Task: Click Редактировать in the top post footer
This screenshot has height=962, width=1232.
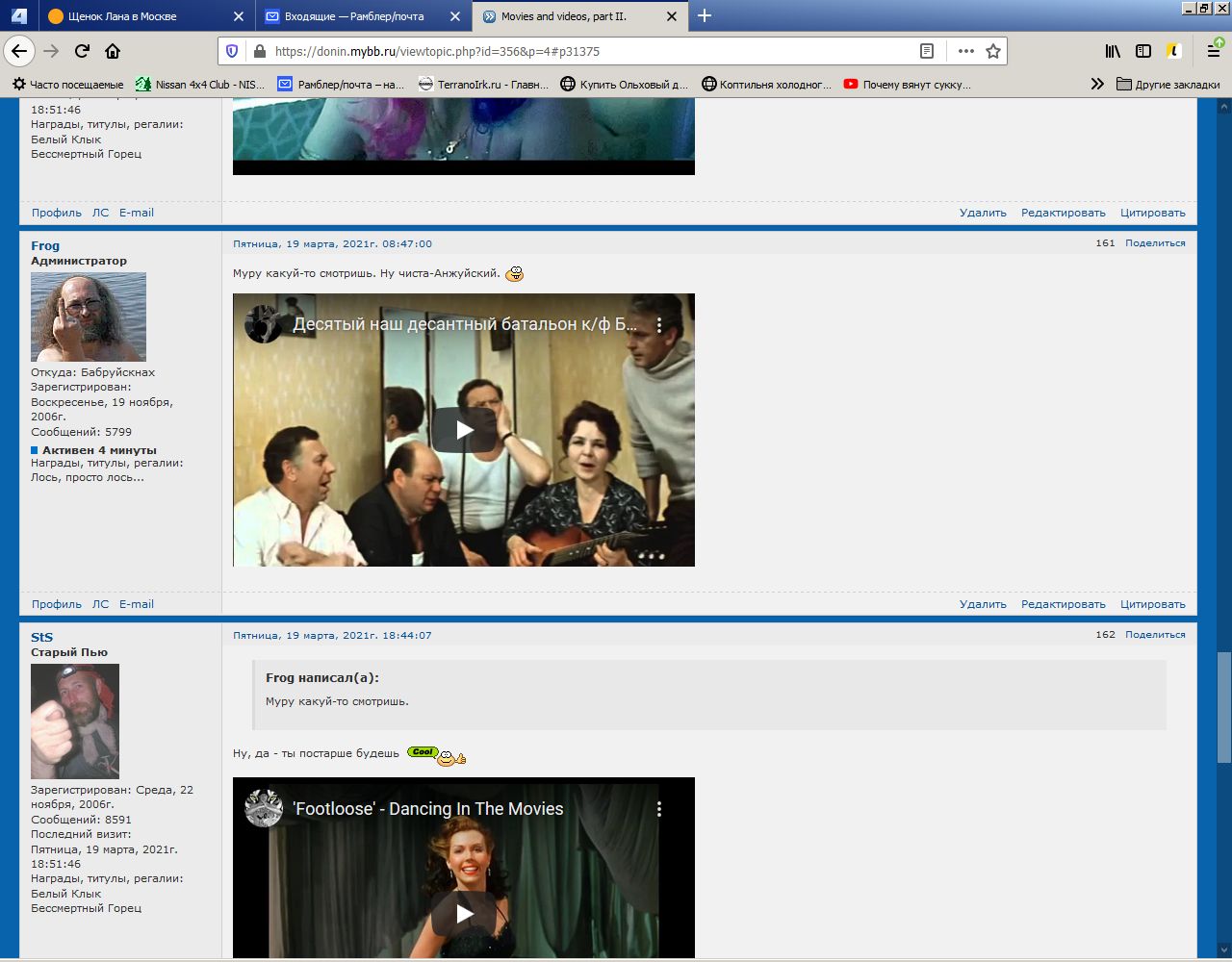Action: (1064, 213)
